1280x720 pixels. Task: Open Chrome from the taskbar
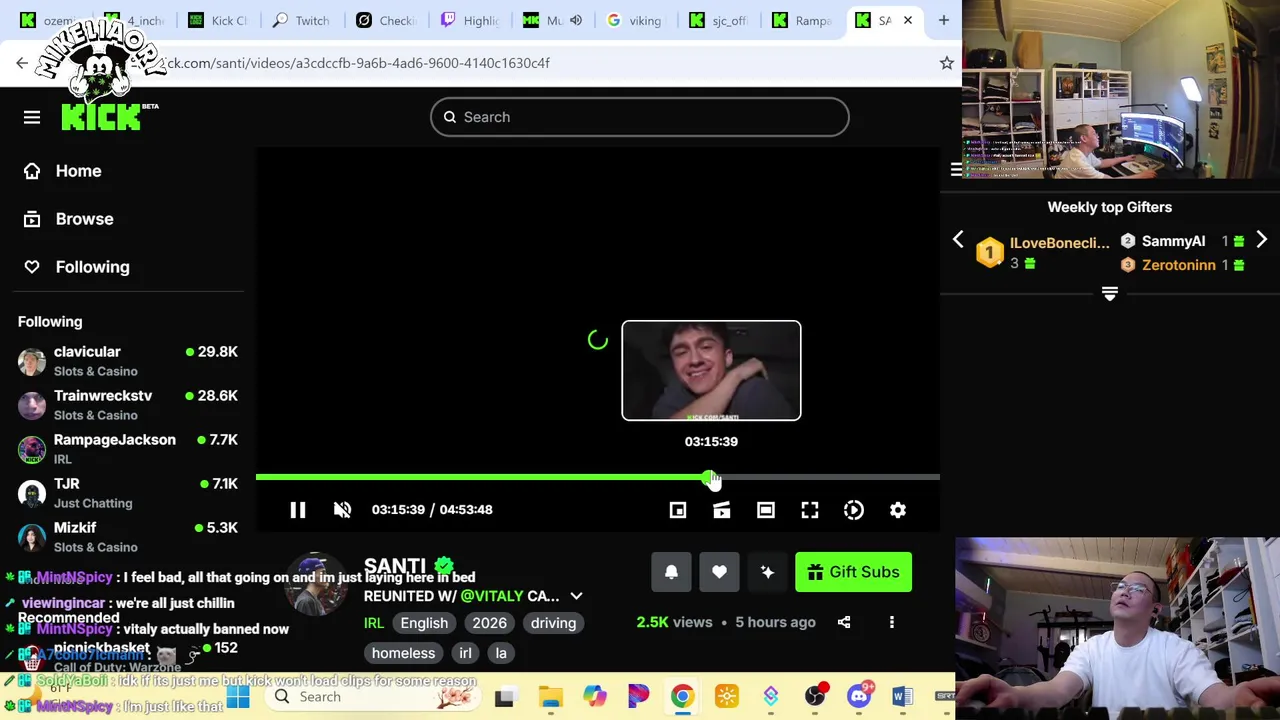coord(682,697)
